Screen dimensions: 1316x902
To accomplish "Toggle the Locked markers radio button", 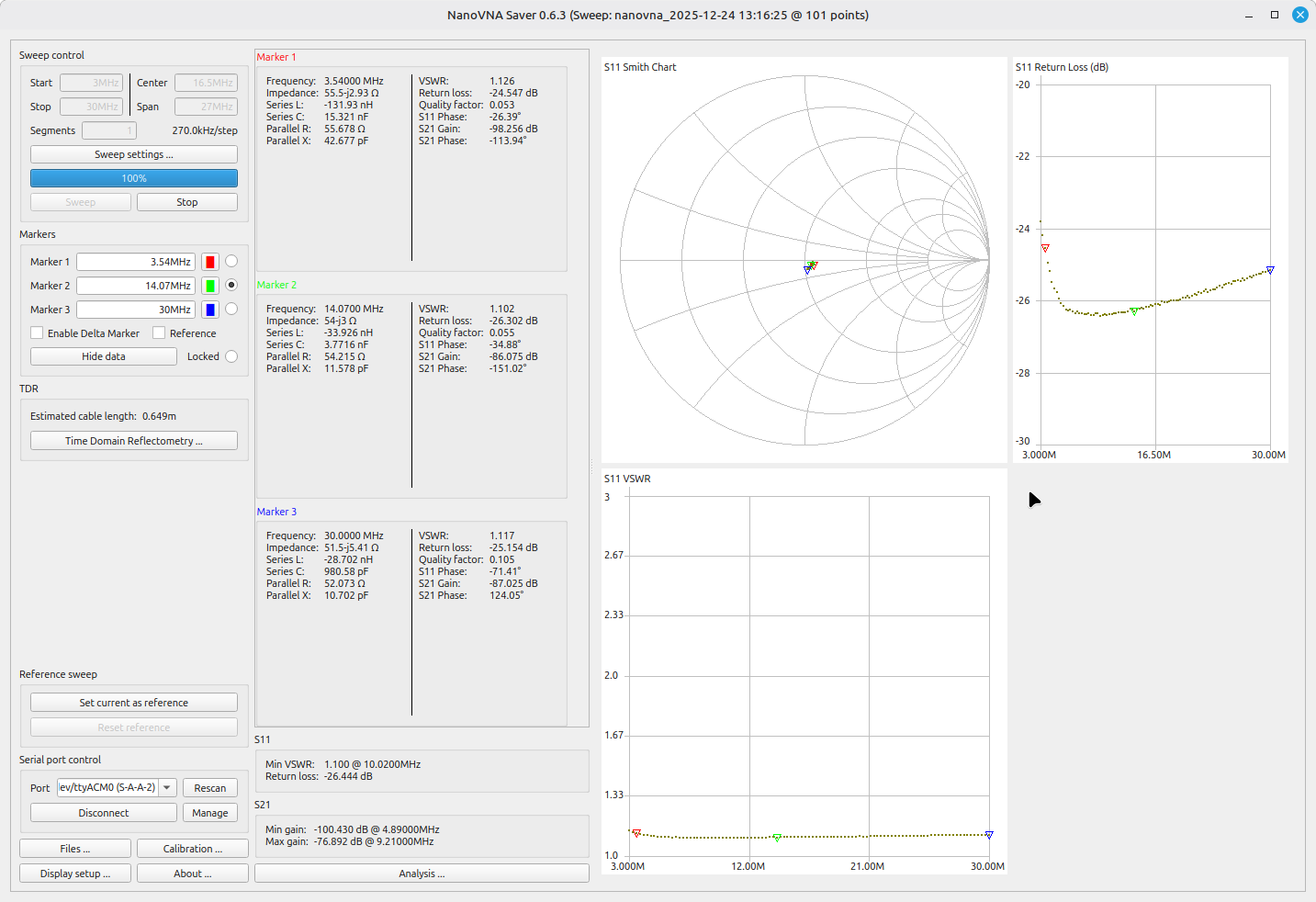I will 231,356.
